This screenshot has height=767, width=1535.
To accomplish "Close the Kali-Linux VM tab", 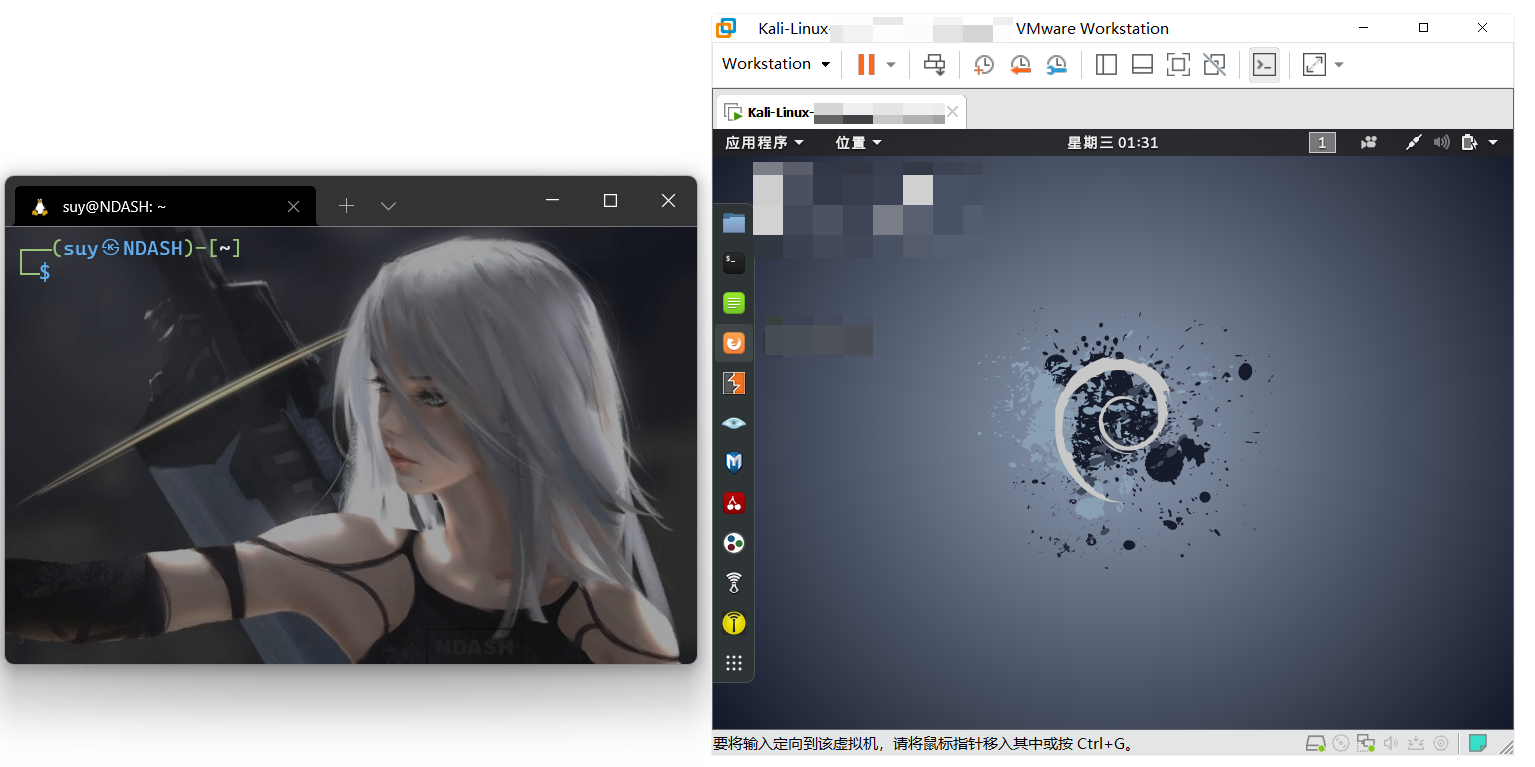I will tap(952, 112).
